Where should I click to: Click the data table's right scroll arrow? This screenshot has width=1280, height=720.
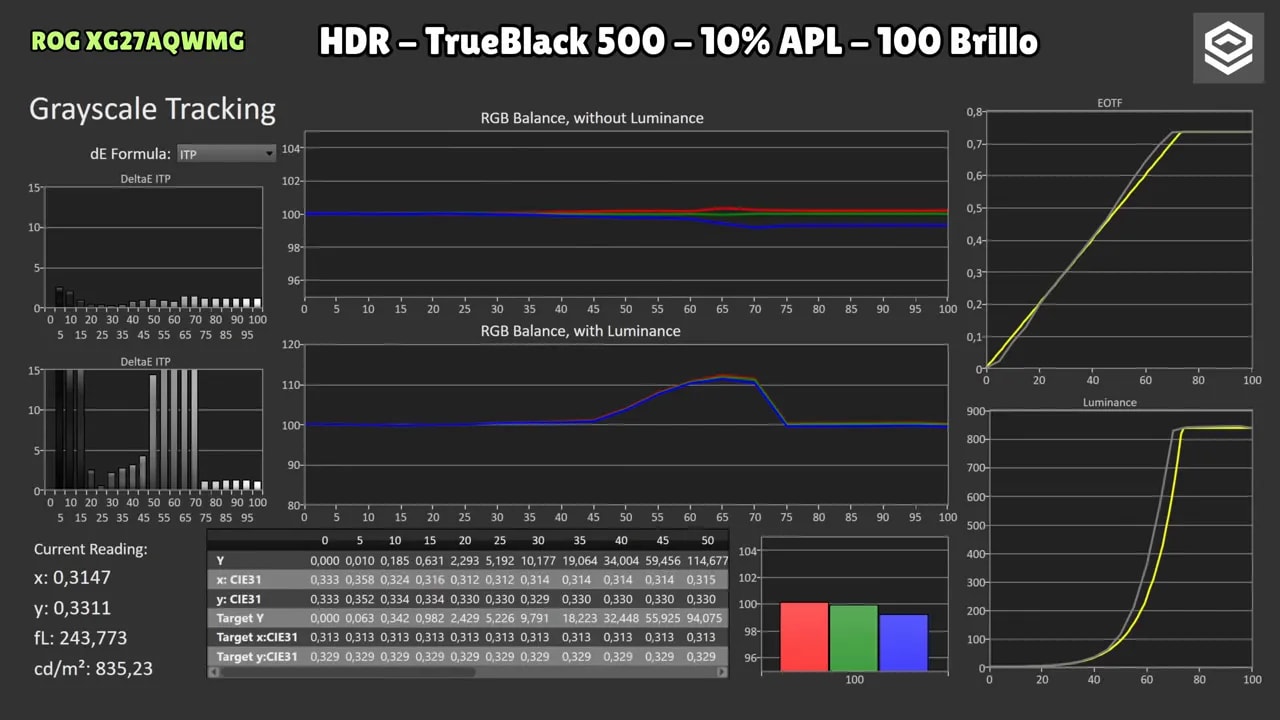tap(723, 673)
